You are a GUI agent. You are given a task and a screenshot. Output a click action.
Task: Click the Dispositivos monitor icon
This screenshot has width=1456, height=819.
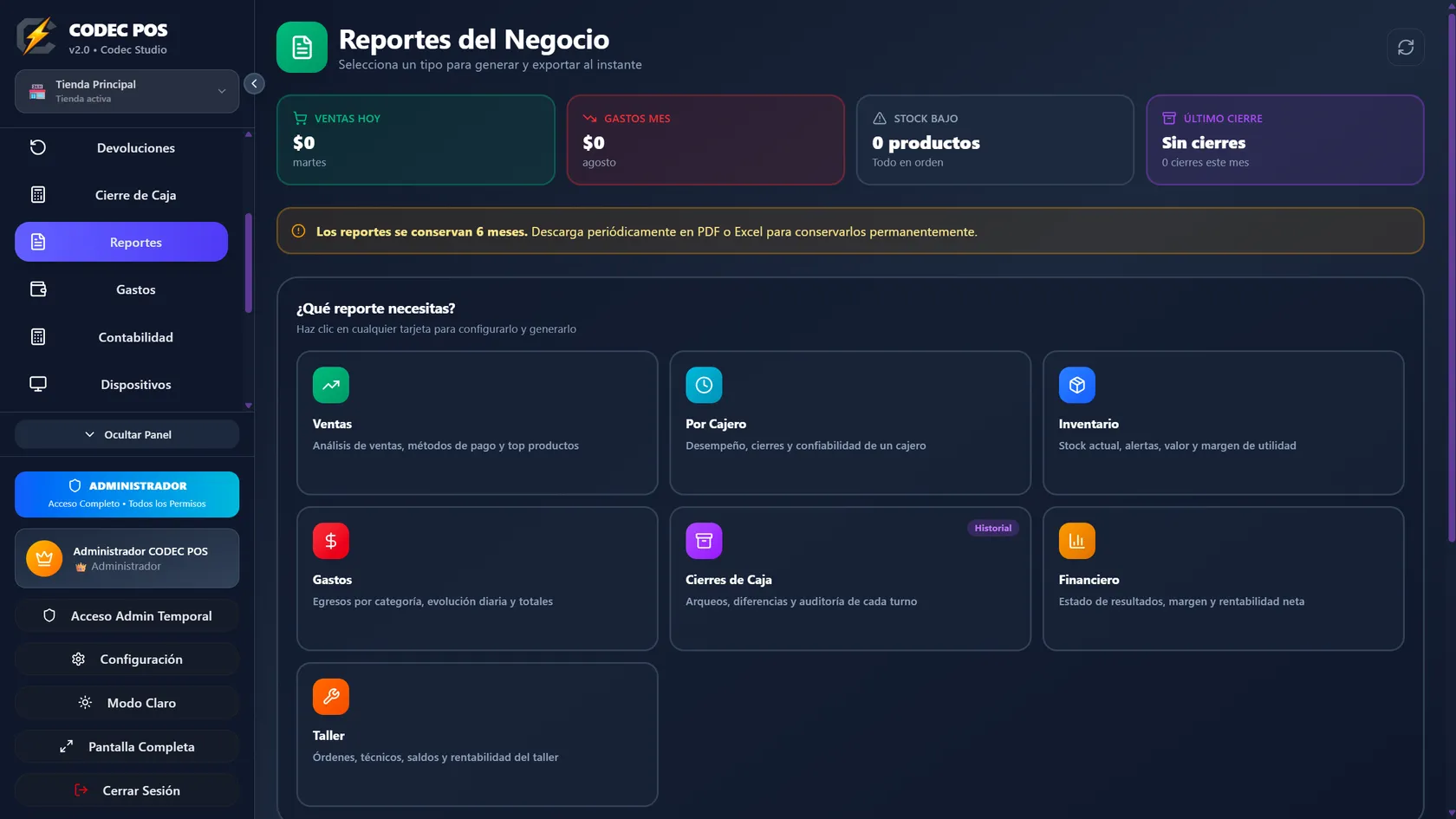(x=38, y=384)
